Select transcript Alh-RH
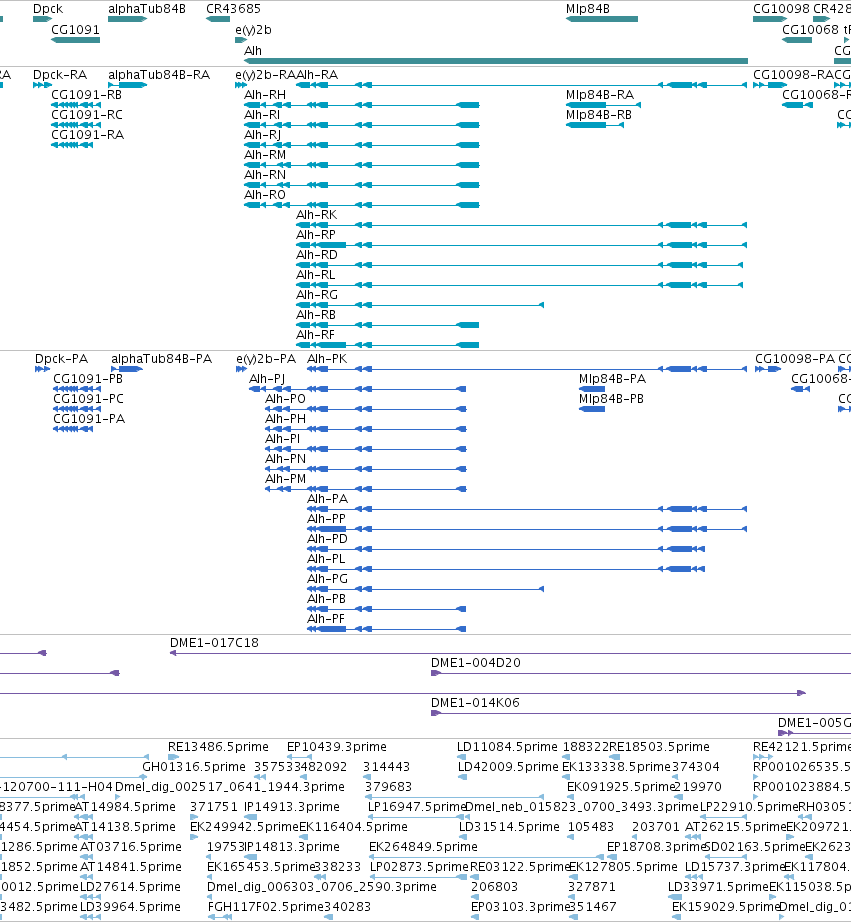This screenshot has height=922, width=851. (x=362, y=105)
